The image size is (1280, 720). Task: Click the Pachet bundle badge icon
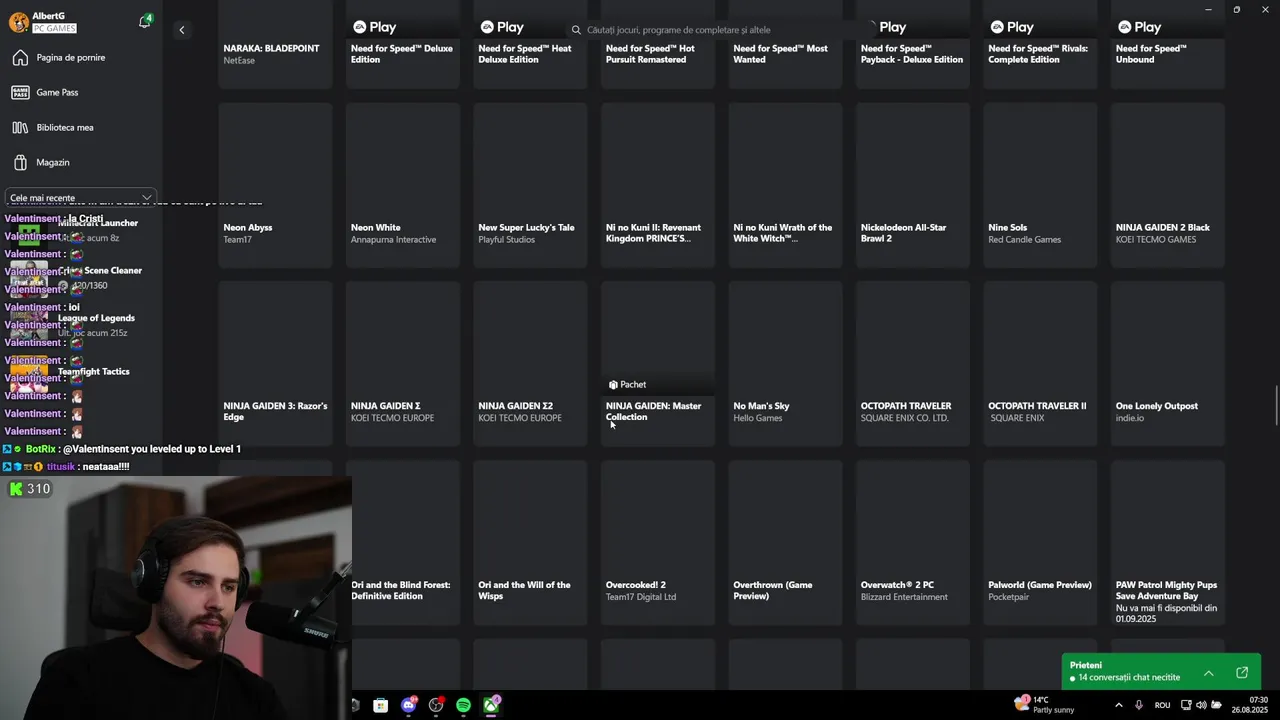613,385
